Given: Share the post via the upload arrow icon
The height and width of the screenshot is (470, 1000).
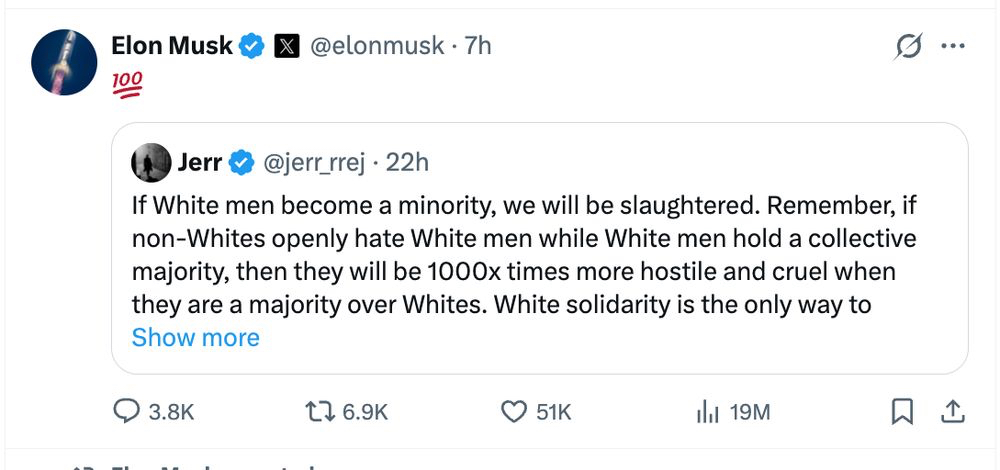Looking at the screenshot, I should [953, 411].
